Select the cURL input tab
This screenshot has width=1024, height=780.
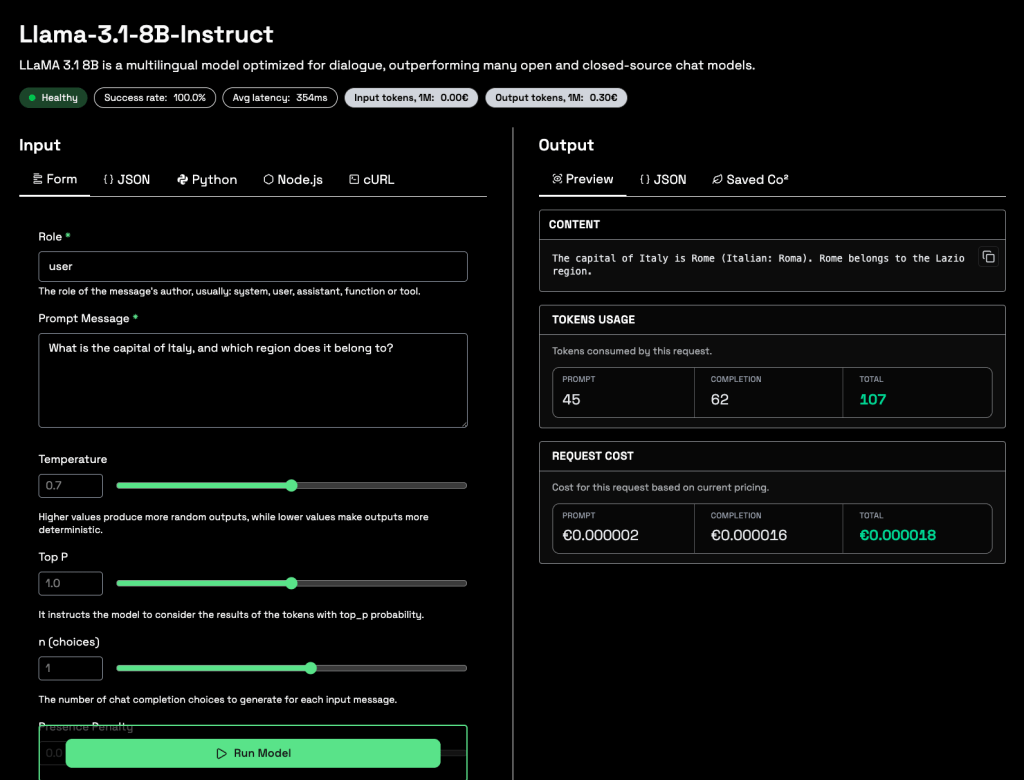pos(371,180)
